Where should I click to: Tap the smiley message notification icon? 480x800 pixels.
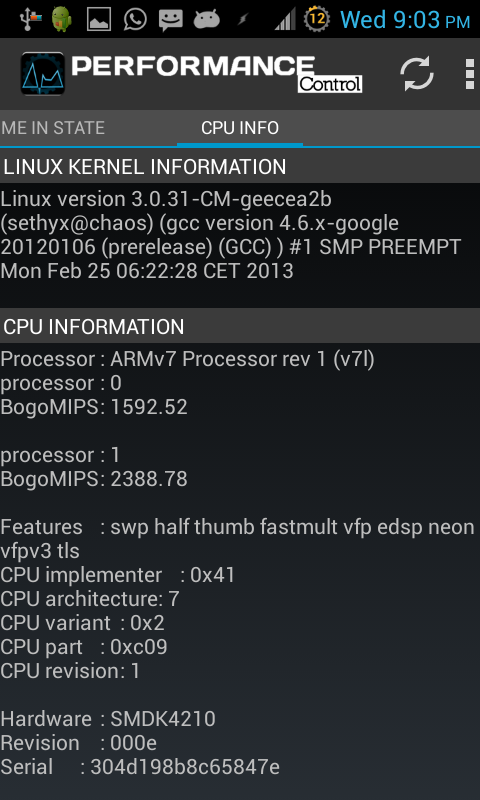(170, 19)
